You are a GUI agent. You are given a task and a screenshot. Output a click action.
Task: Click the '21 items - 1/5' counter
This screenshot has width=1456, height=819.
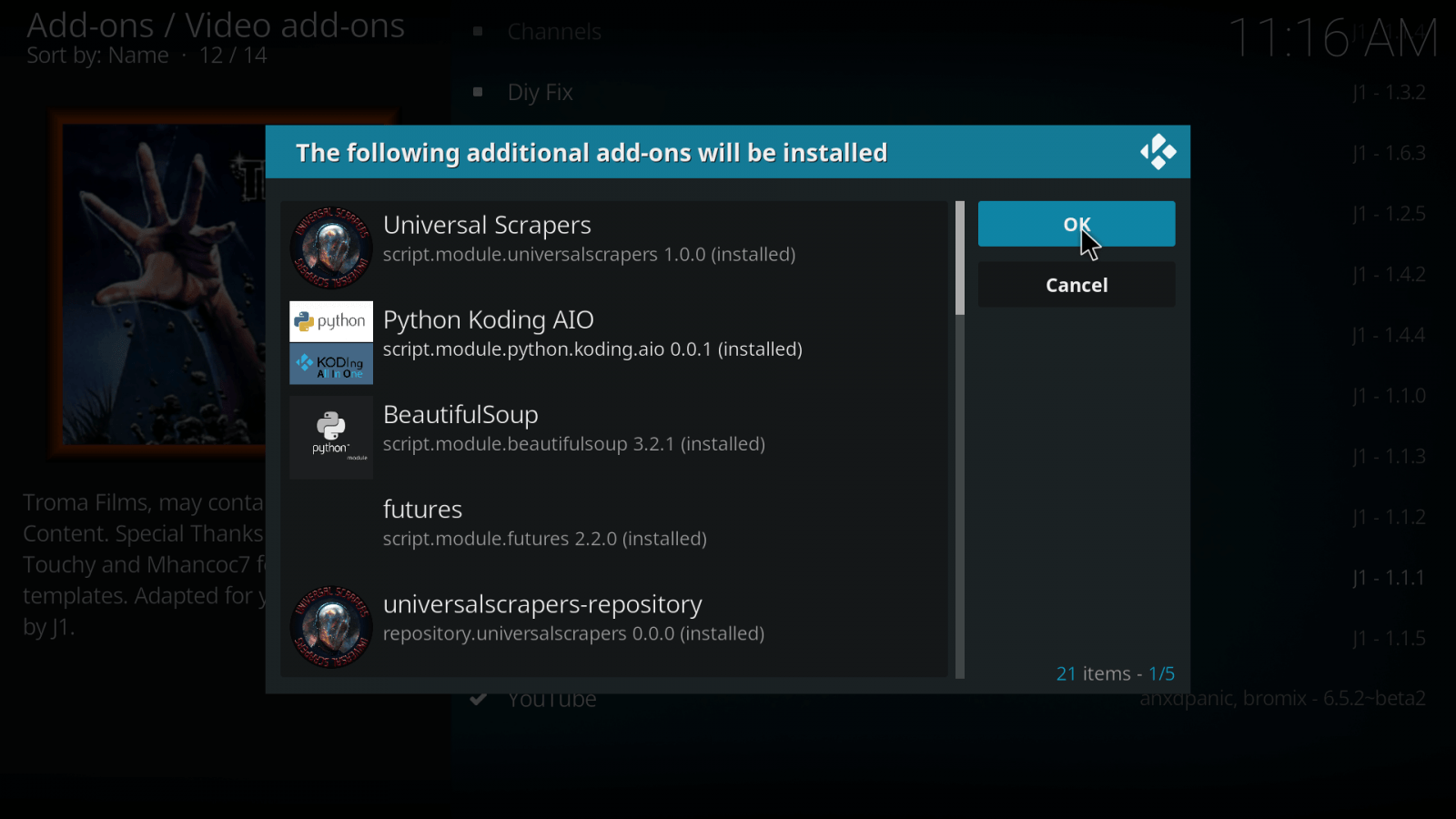[x=1115, y=673]
